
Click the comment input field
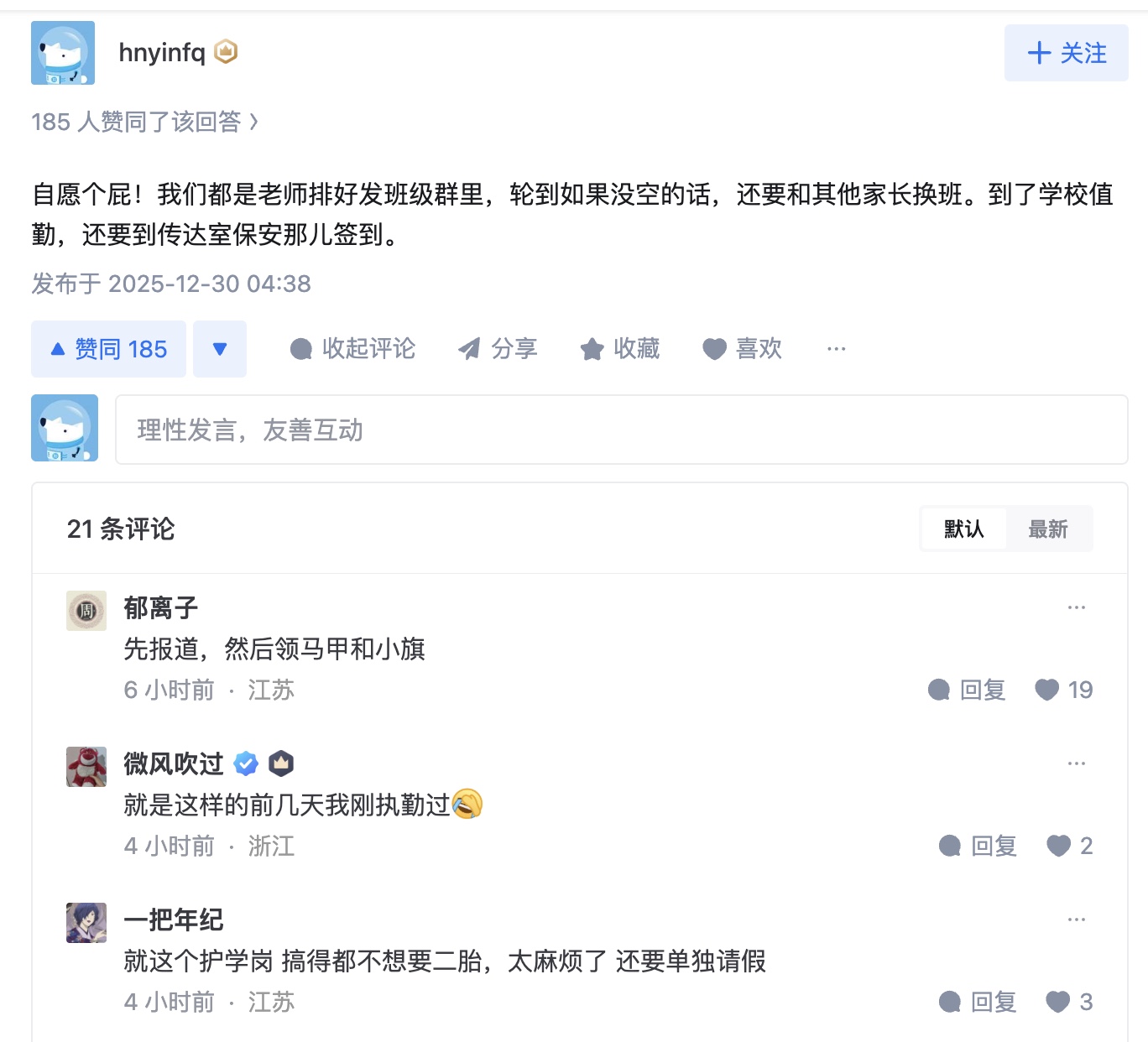click(x=621, y=430)
